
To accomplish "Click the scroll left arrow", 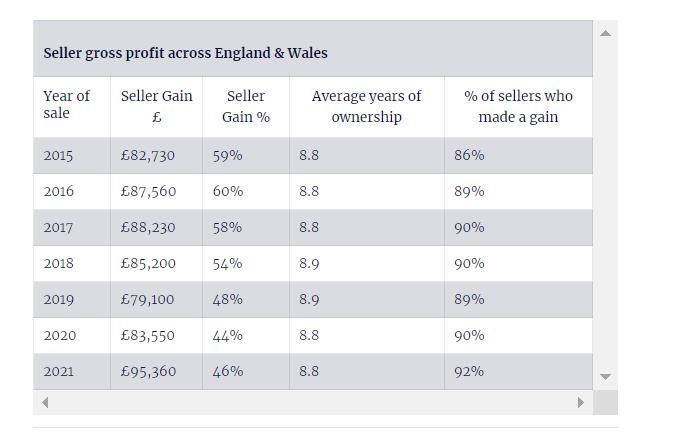I will pos(45,402).
